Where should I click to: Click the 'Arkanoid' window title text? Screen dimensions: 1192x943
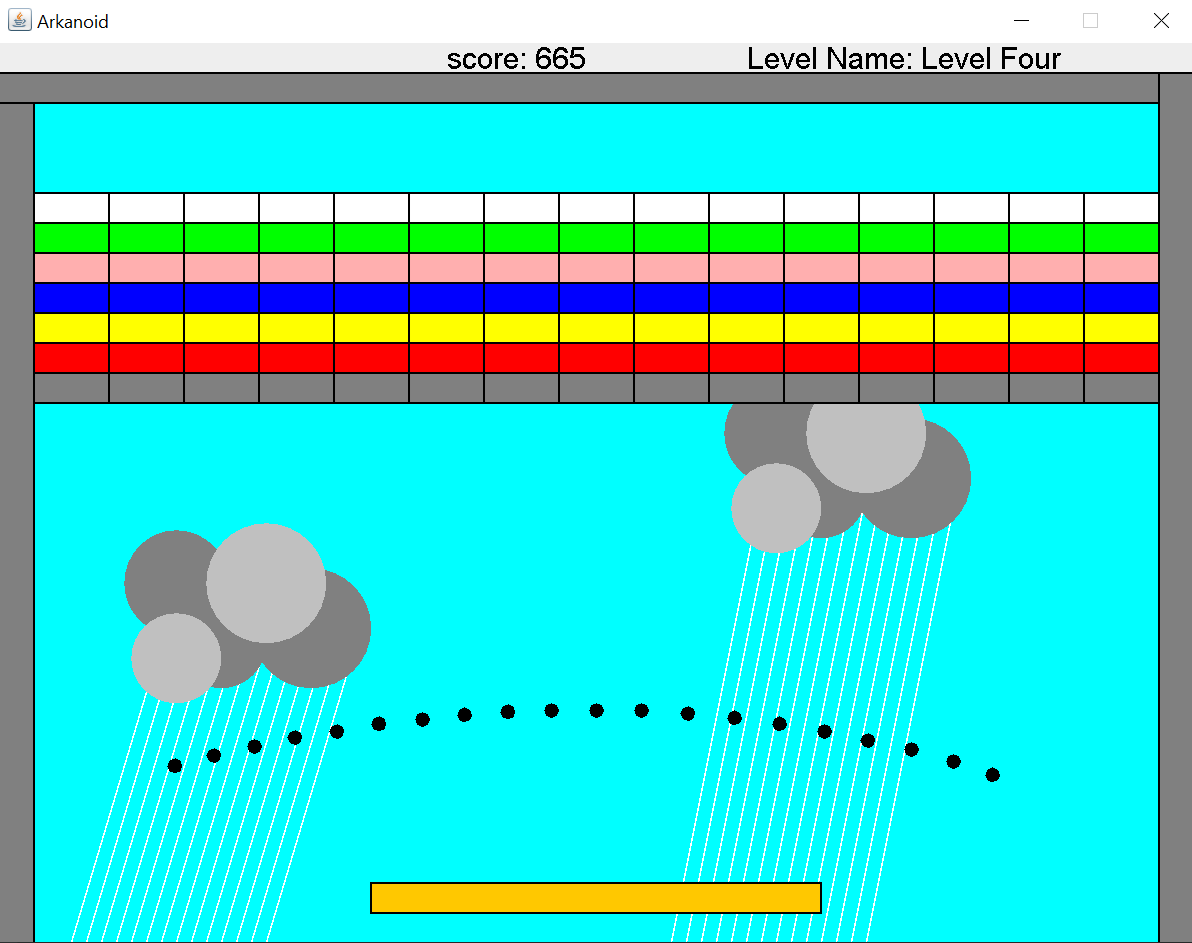73,21
